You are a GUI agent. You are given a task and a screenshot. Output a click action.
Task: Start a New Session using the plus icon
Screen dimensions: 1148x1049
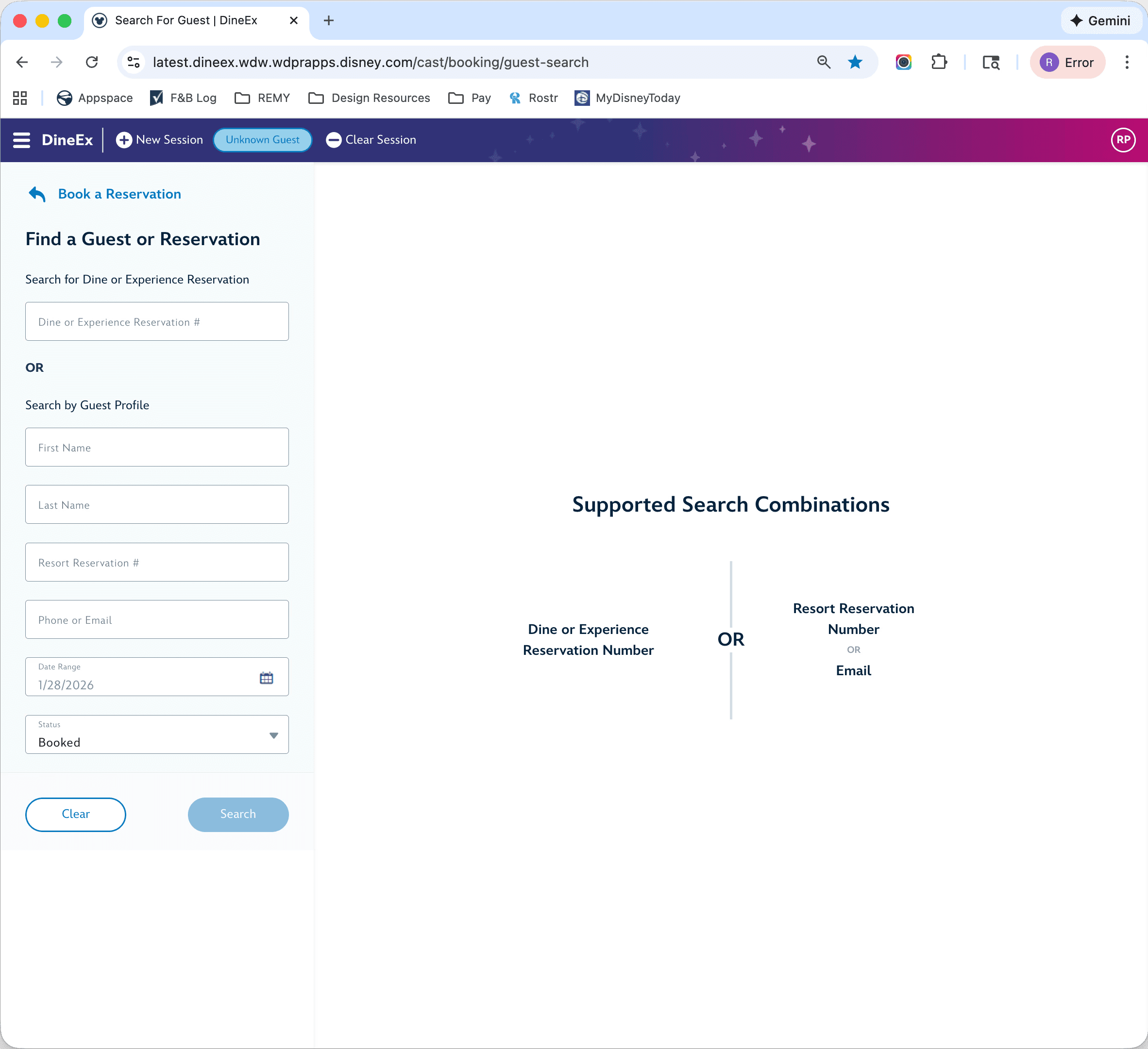coord(124,139)
